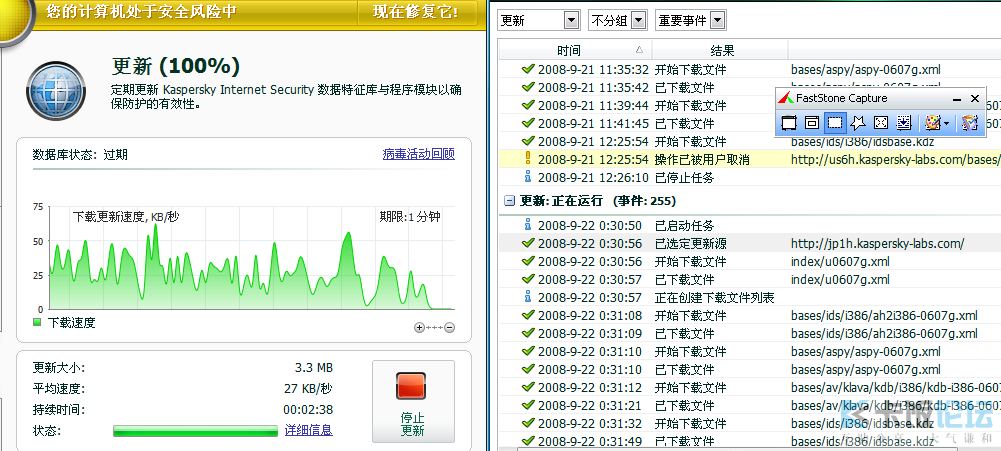The image size is (1001, 451).
Task: Select Capture Rectangular Region tool in FastStone
Action: point(835,123)
